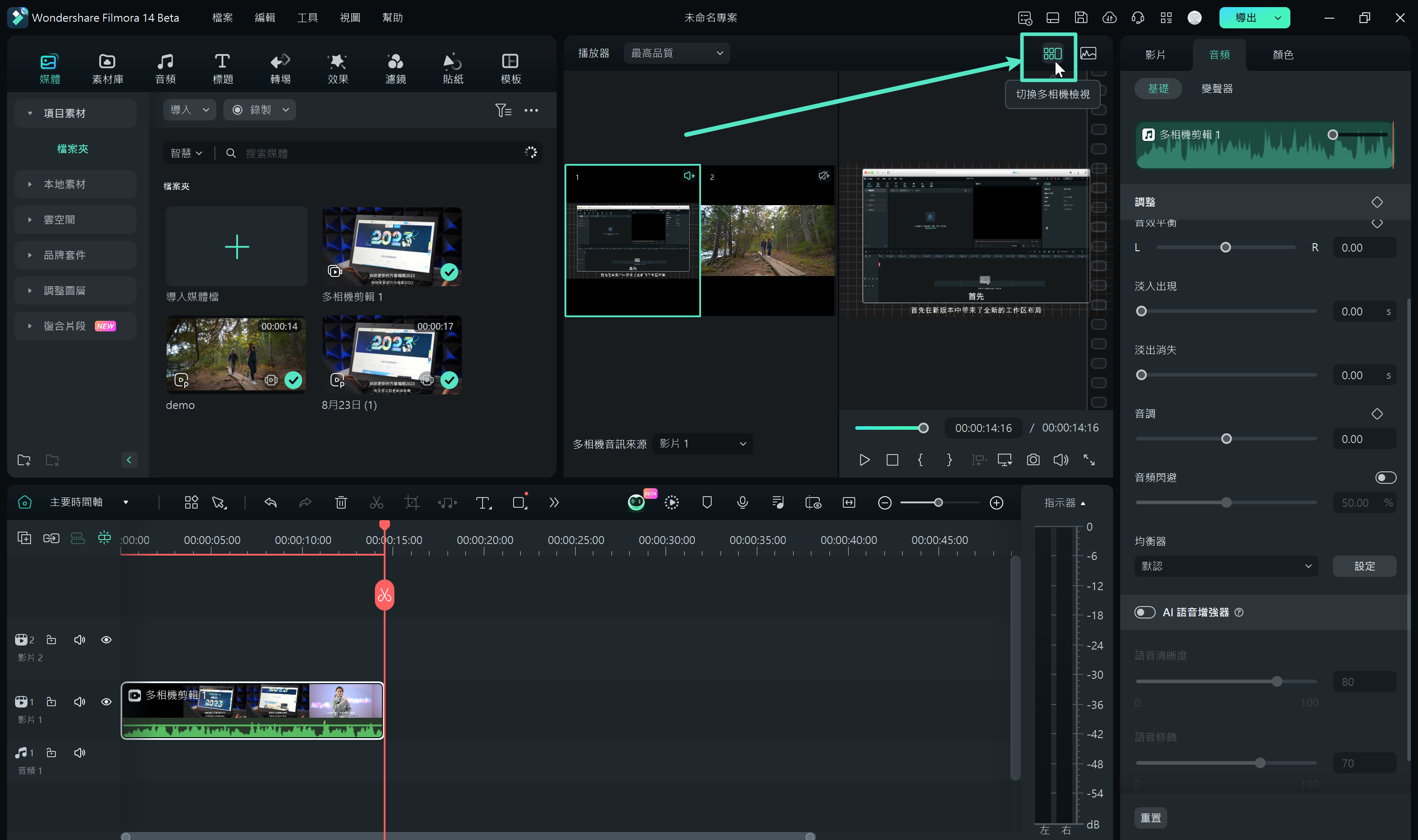
Task: Zoom in timeline with plus icon
Action: click(x=996, y=503)
